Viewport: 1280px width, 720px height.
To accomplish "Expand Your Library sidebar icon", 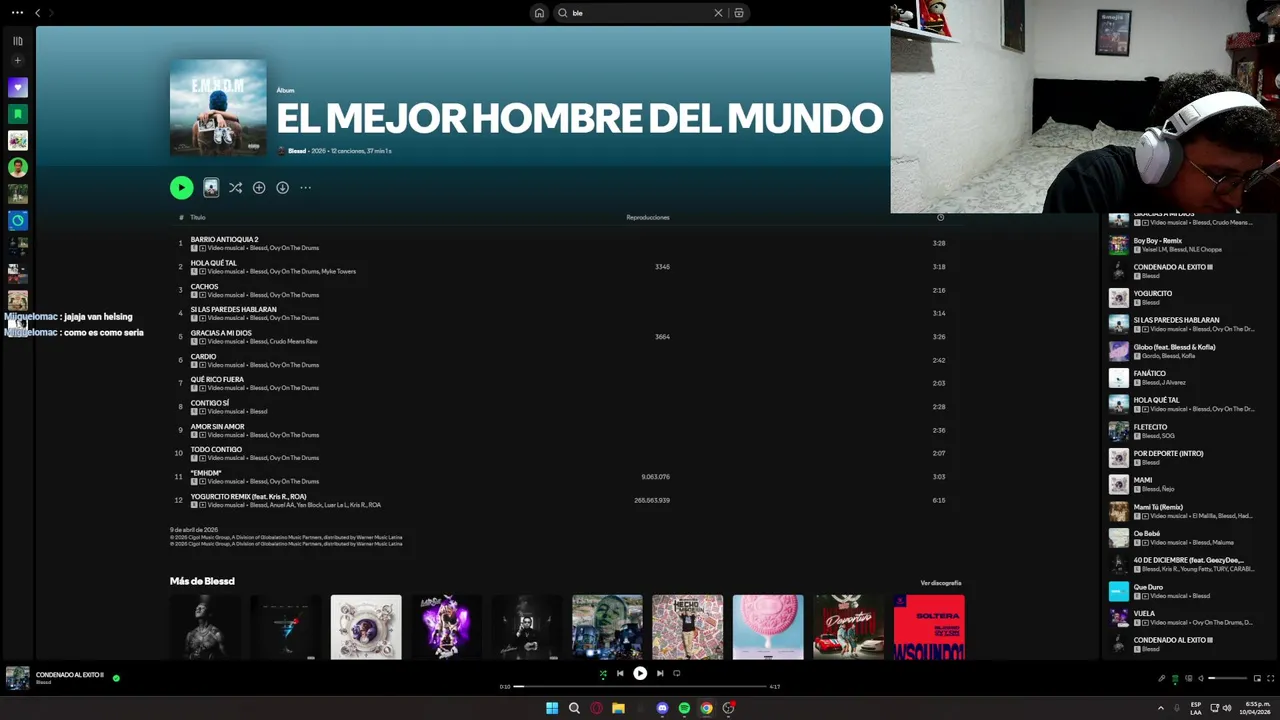I will pos(17,41).
